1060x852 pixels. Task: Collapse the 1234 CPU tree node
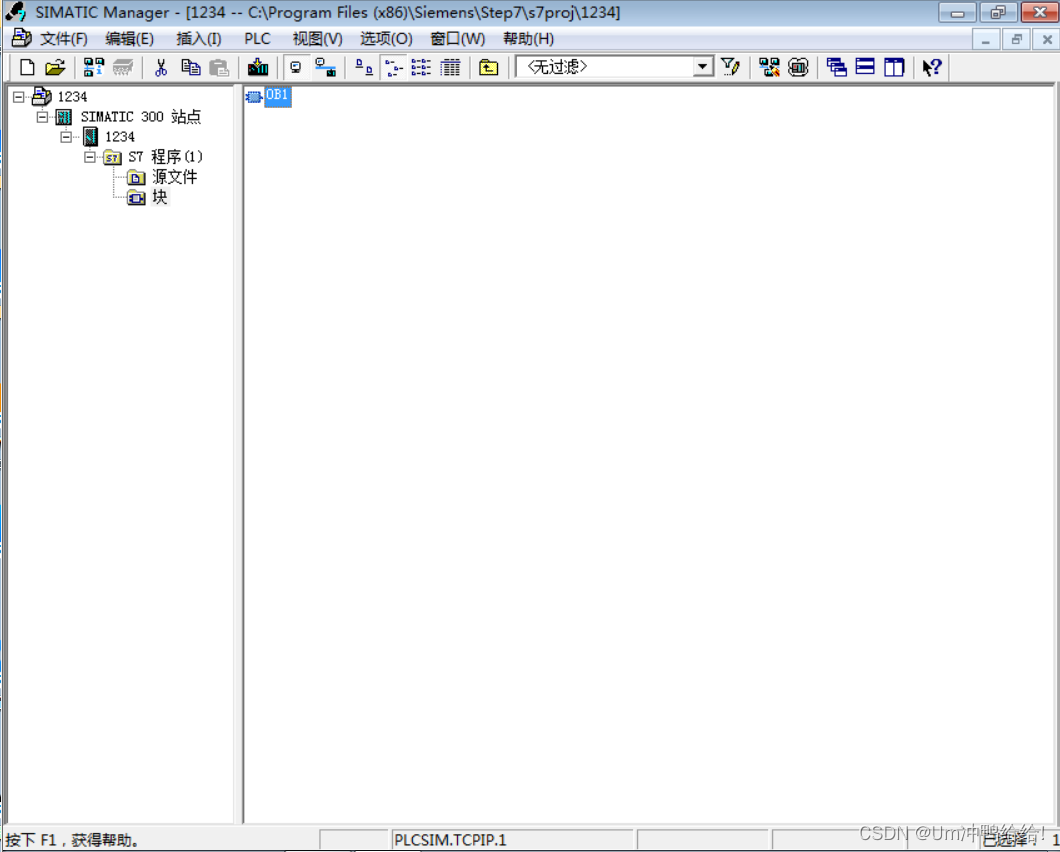tap(66, 137)
